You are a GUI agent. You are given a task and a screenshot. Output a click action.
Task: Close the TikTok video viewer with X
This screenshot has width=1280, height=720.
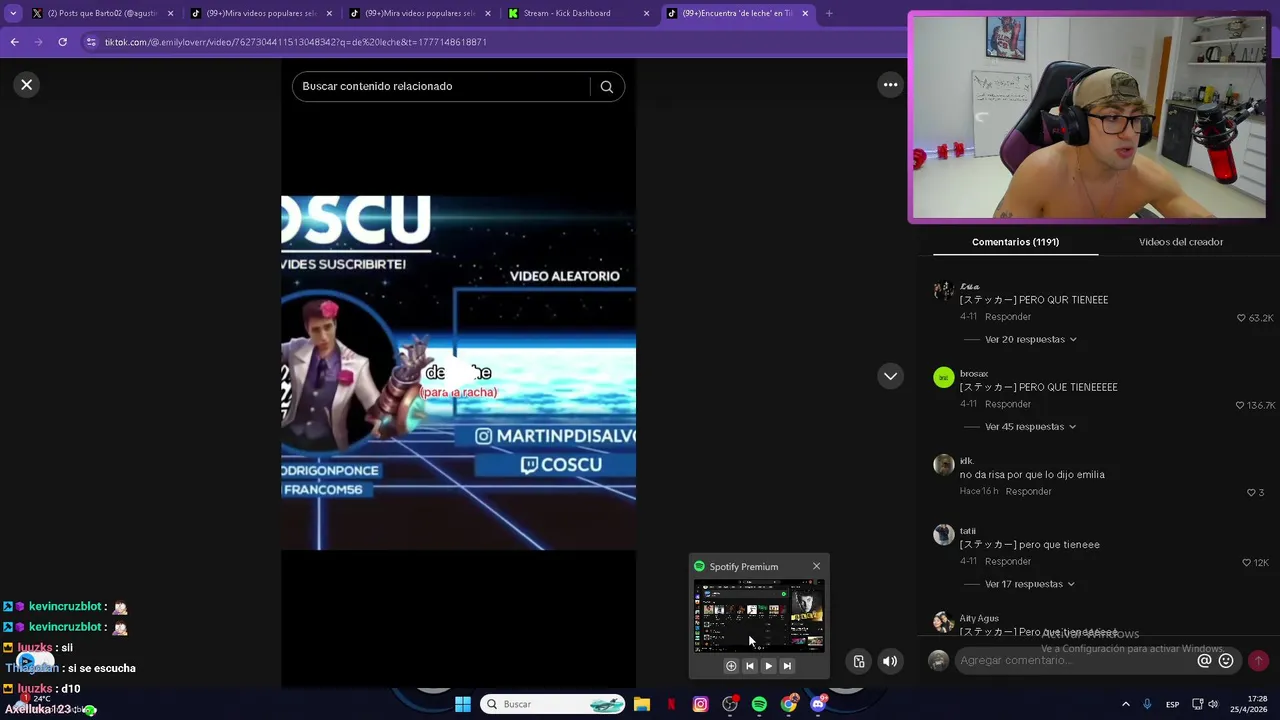point(27,85)
